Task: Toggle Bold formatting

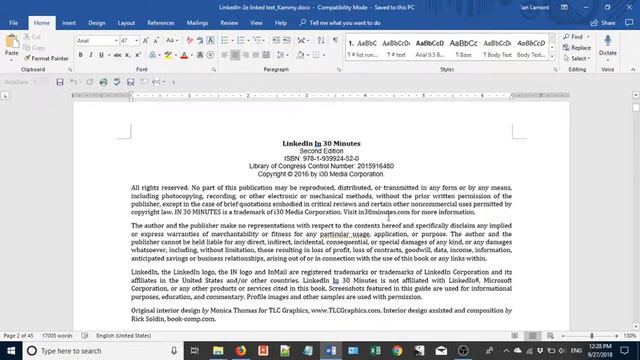Action: click(80, 55)
